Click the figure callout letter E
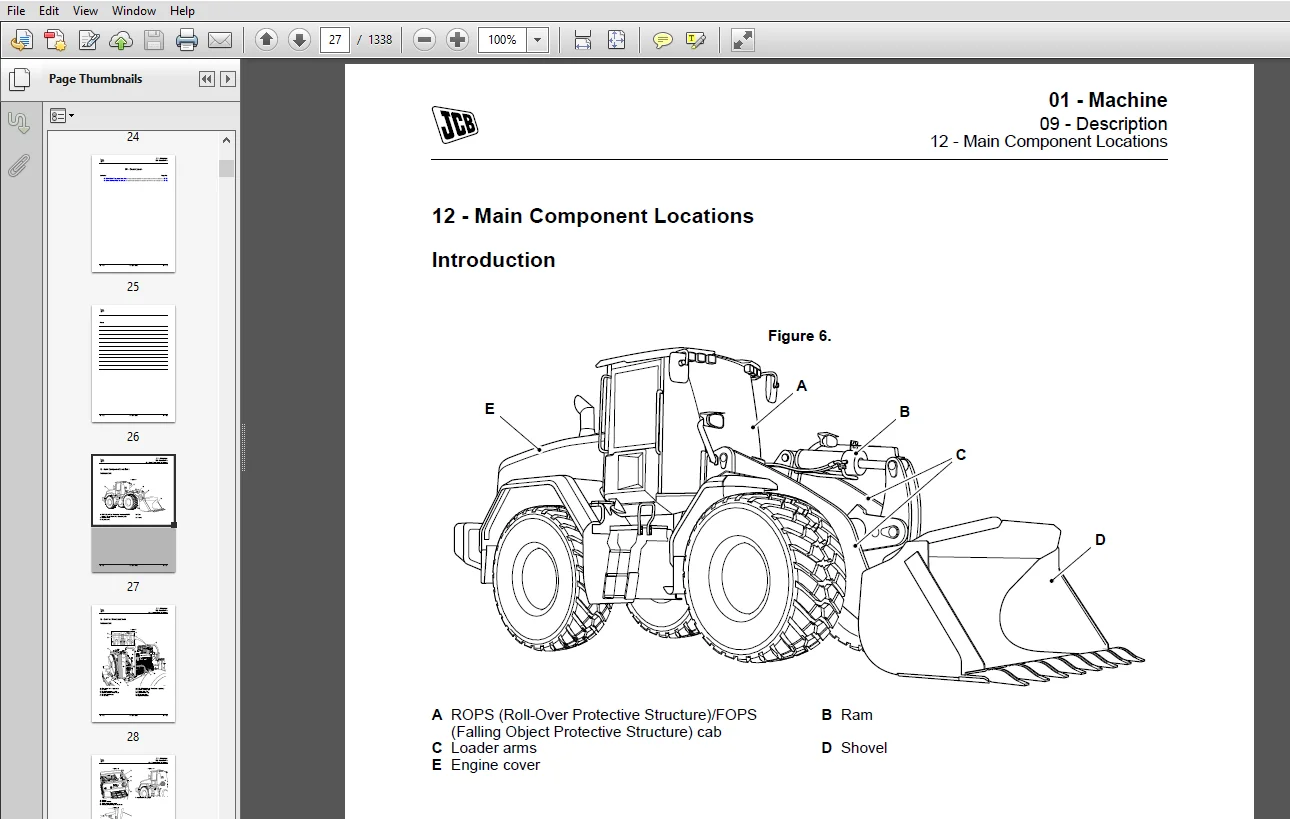The width and height of the screenshot is (1290, 819). (x=490, y=409)
